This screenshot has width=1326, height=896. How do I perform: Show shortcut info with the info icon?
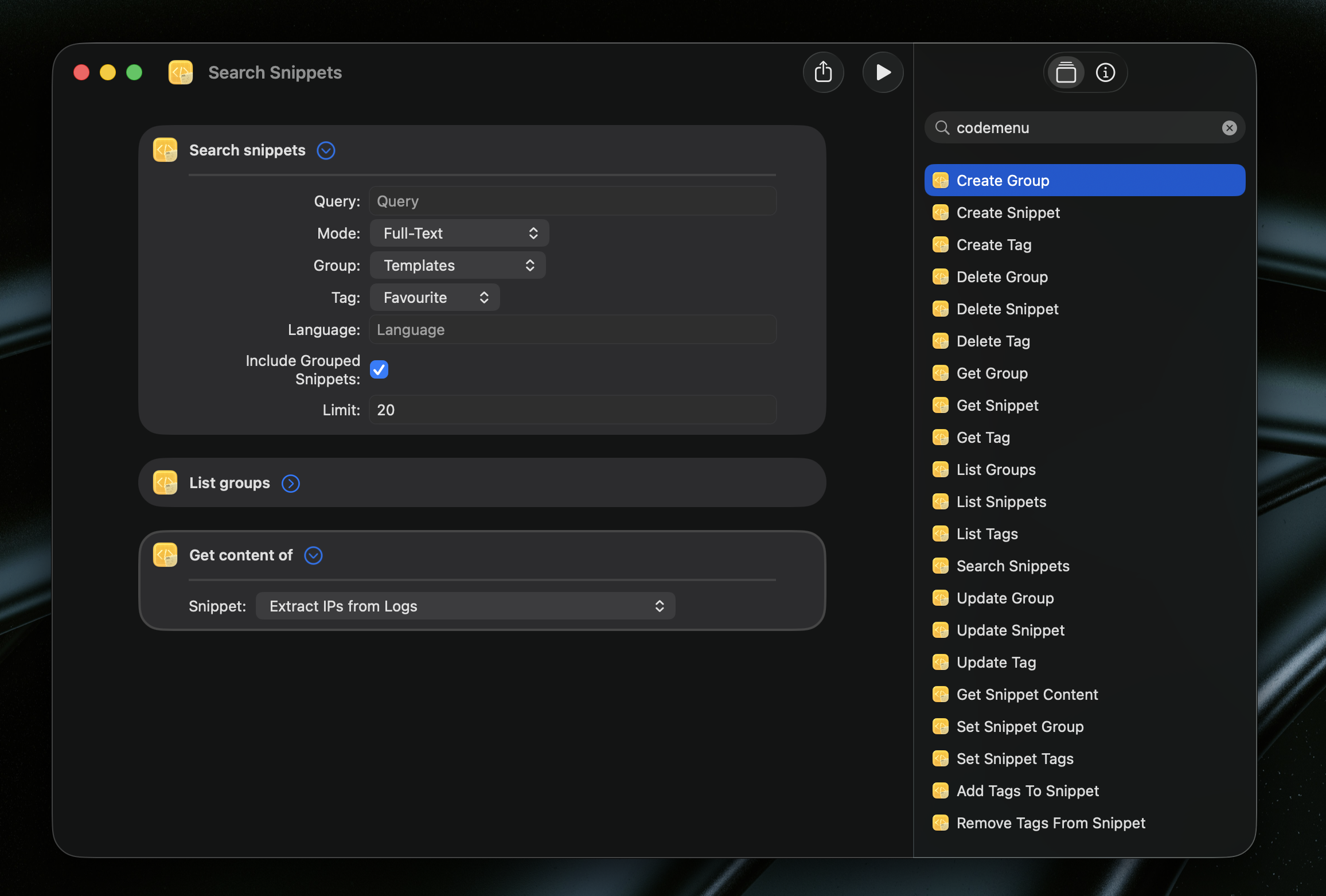[1106, 72]
